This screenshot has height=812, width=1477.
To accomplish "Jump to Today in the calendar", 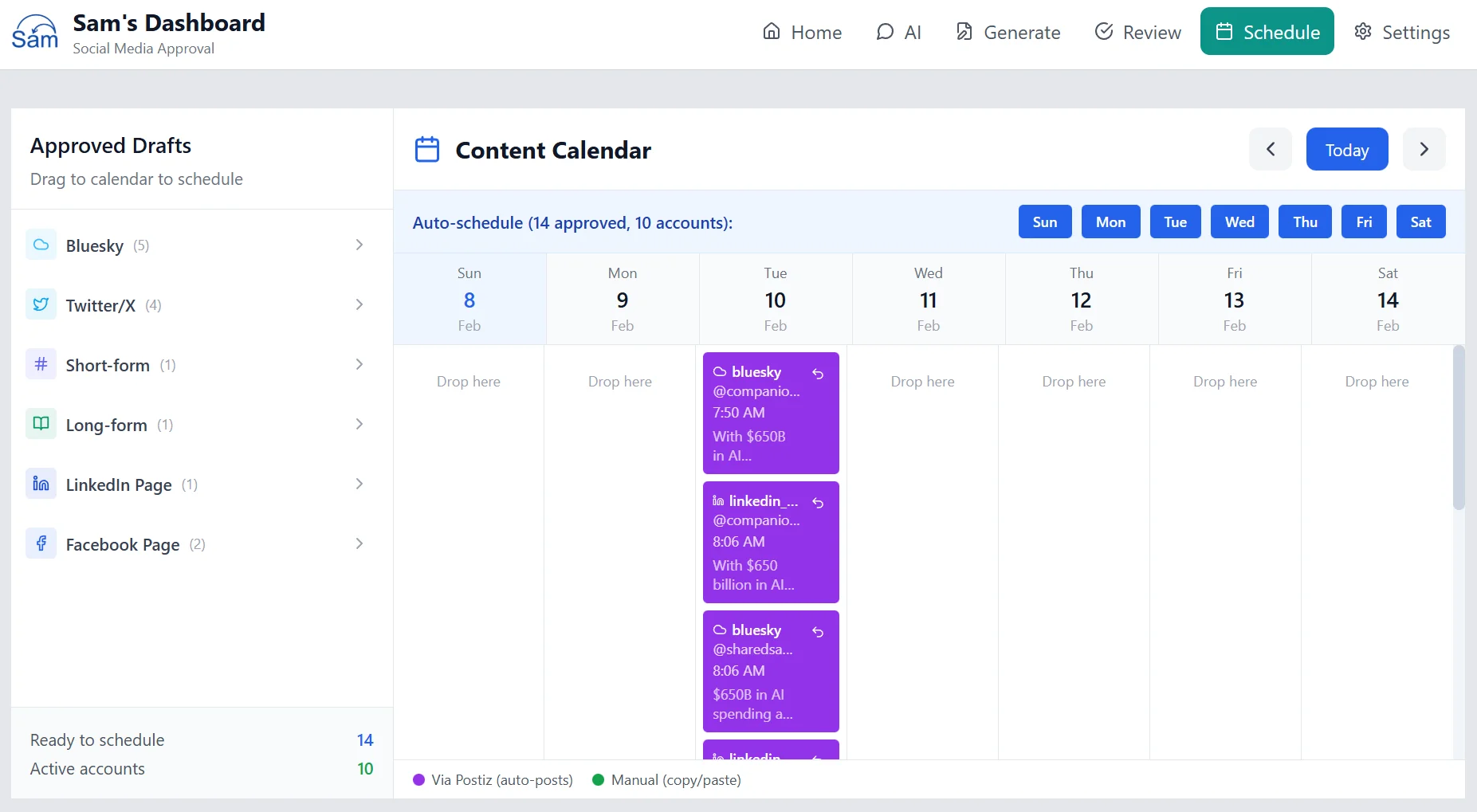I will click(1346, 150).
